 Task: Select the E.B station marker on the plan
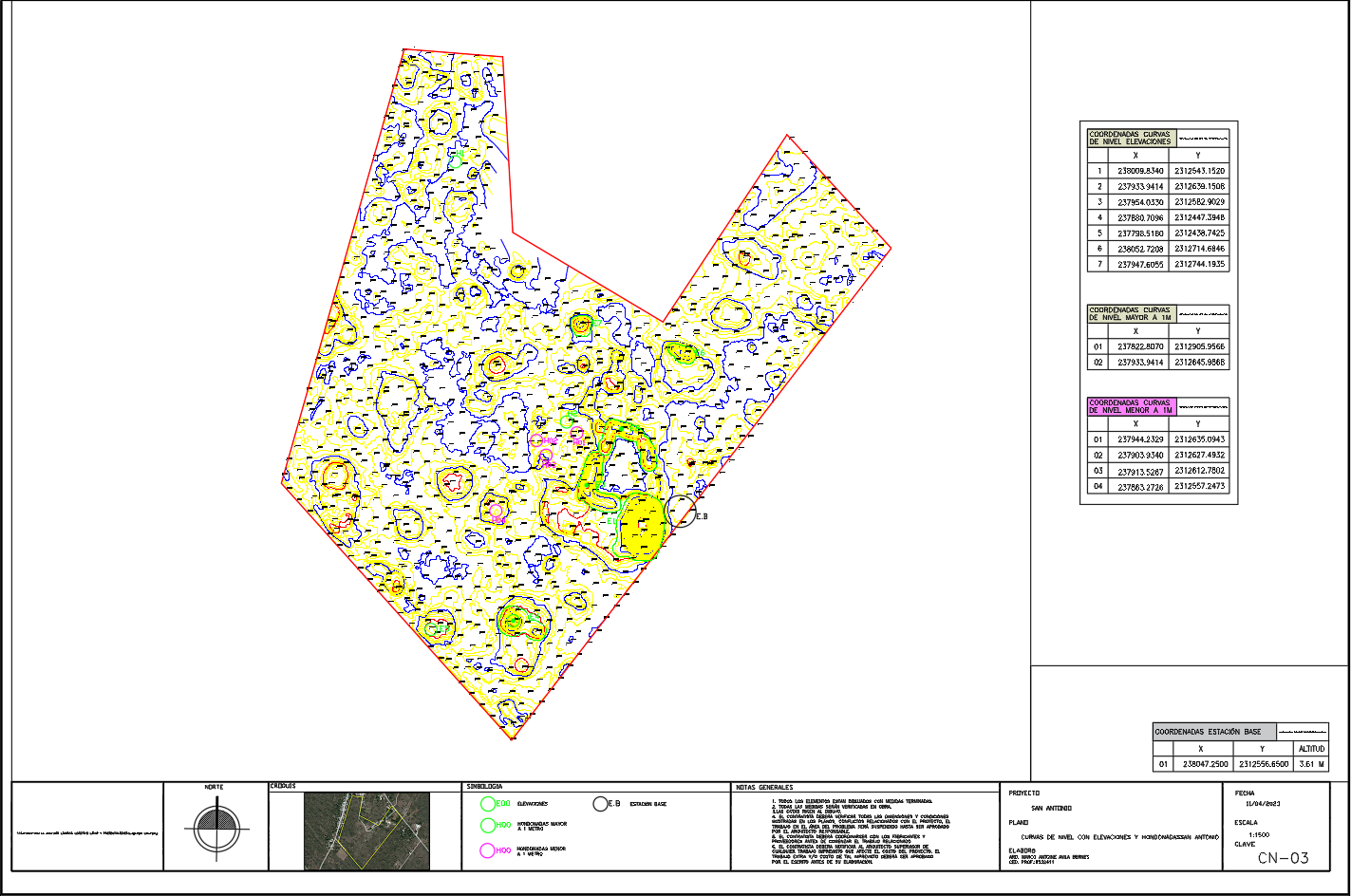pyautogui.click(x=683, y=511)
